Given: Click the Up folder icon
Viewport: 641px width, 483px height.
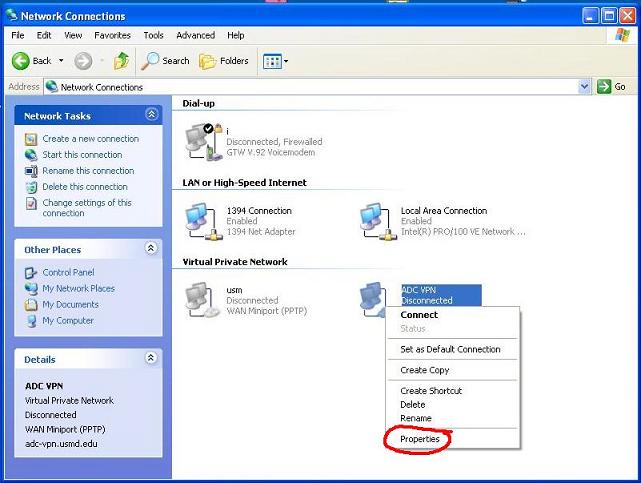Looking at the screenshot, I should (x=121, y=61).
